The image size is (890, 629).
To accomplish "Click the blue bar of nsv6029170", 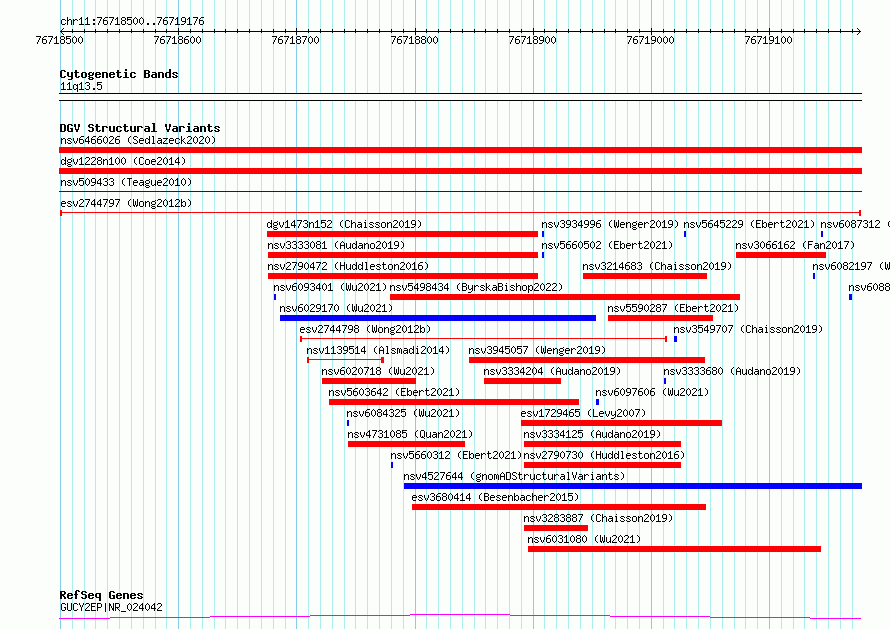I will [x=438, y=318].
